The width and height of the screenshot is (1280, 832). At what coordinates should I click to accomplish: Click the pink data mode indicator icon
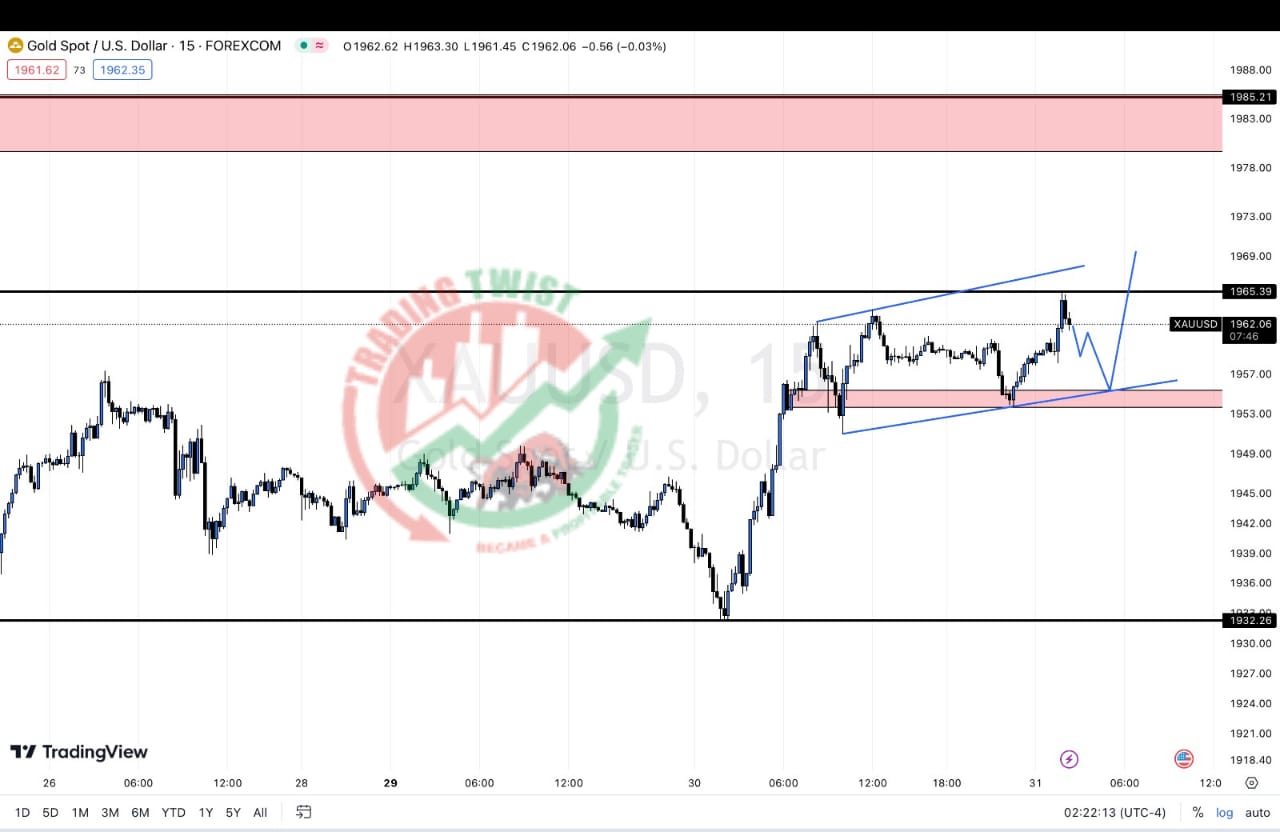[x=320, y=46]
